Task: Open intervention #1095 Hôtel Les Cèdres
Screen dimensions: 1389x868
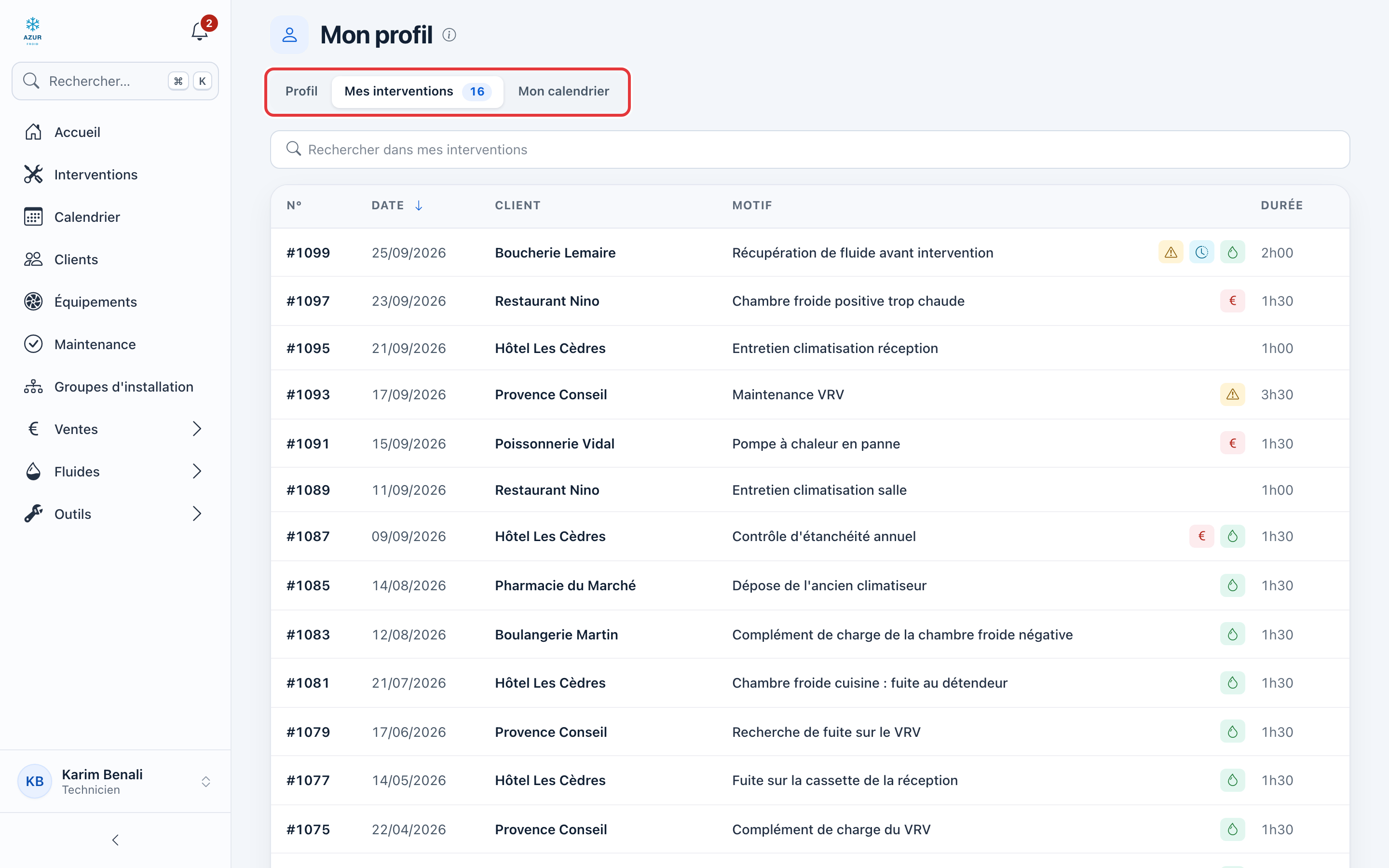Action: [x=810, y=348]
